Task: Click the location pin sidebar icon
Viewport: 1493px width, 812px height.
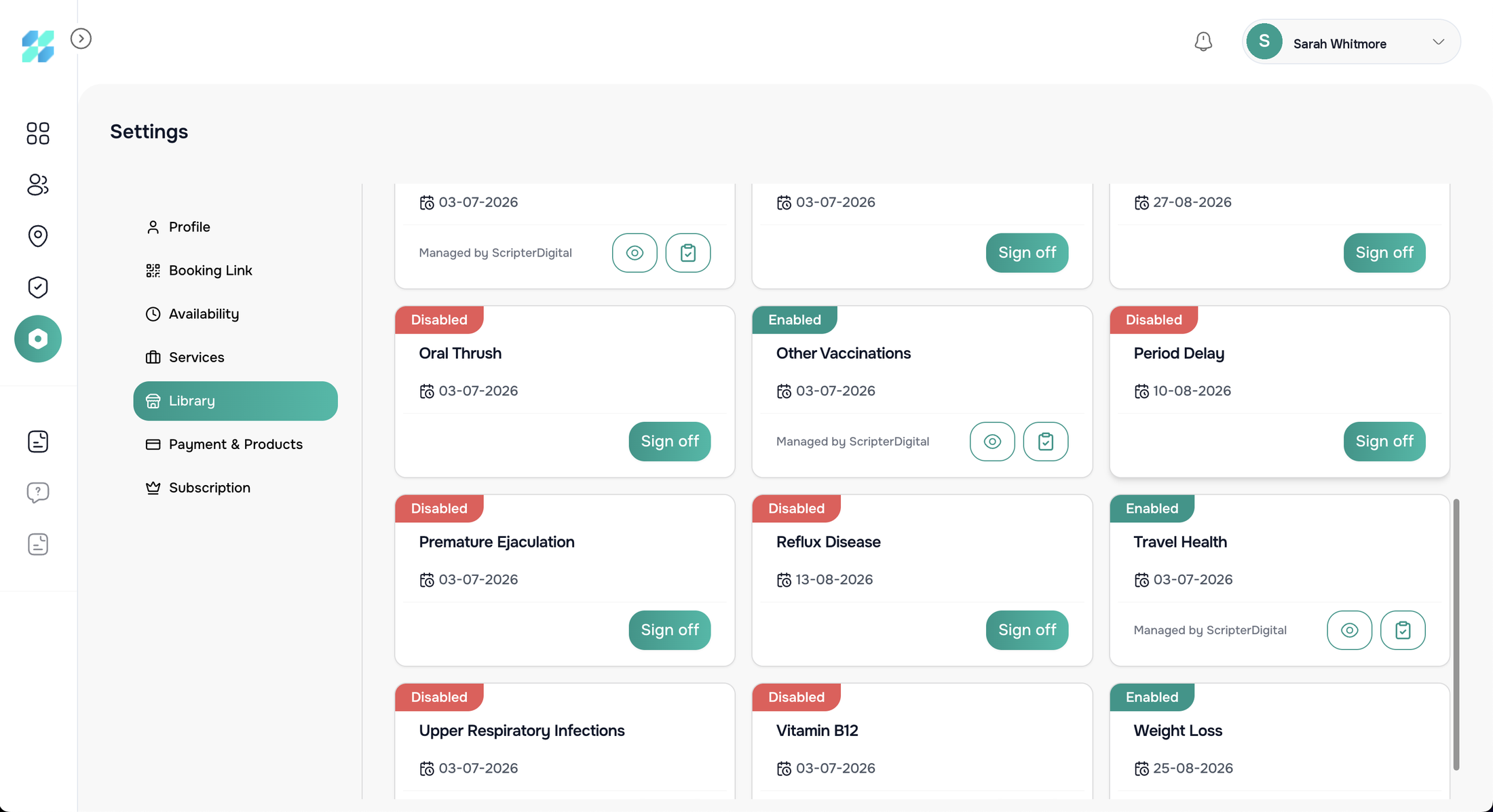Action: (38, 236)
